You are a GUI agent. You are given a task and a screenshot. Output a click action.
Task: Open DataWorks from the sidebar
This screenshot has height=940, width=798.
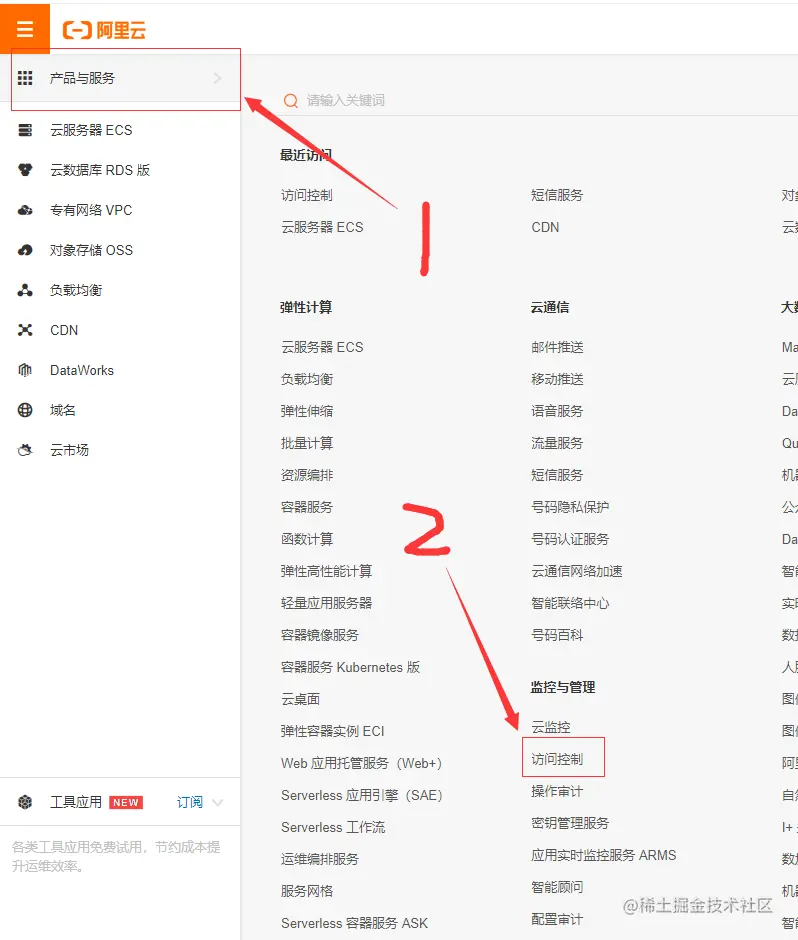pos(82,370)
